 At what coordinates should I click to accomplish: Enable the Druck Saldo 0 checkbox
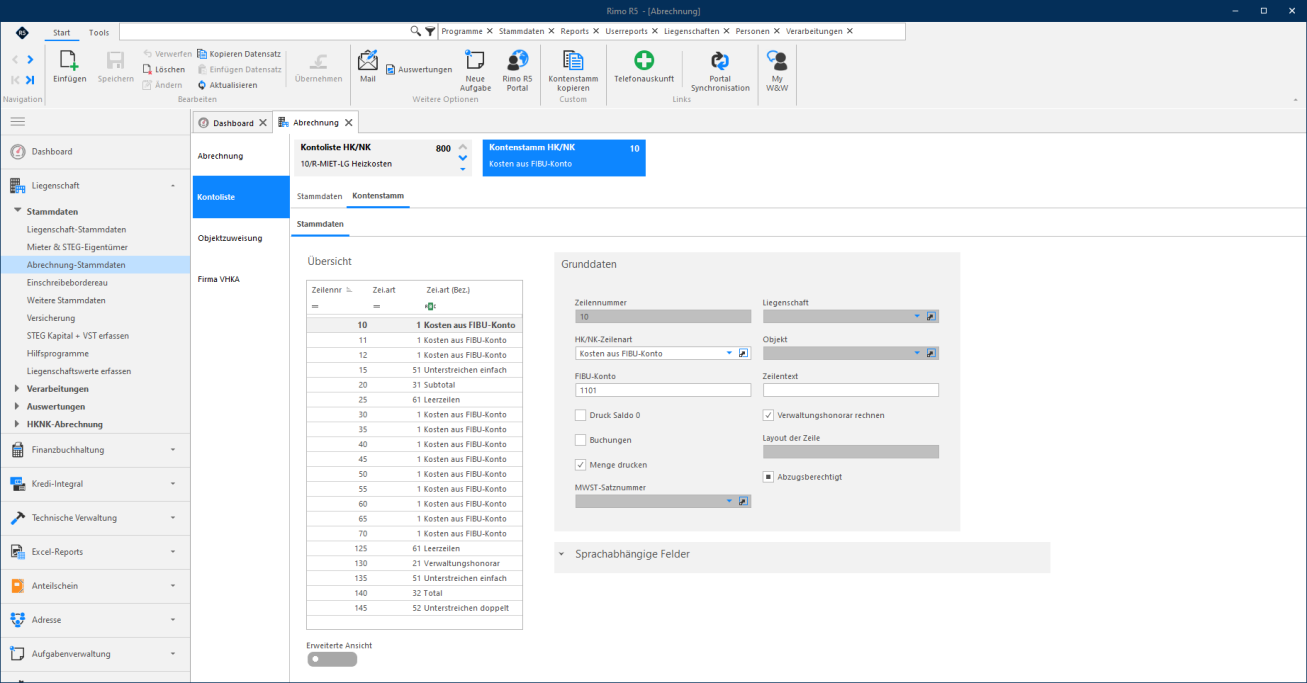click(581, 415)
